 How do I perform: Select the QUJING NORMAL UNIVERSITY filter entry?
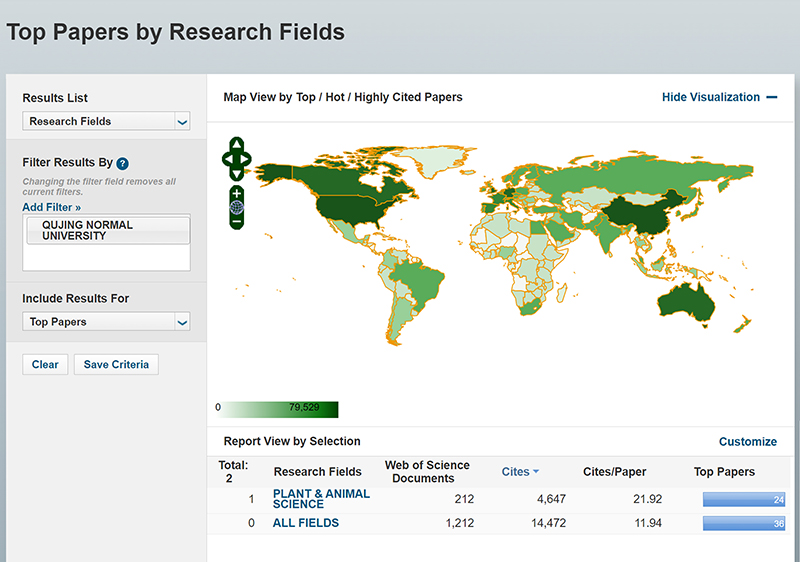(106, 231)
